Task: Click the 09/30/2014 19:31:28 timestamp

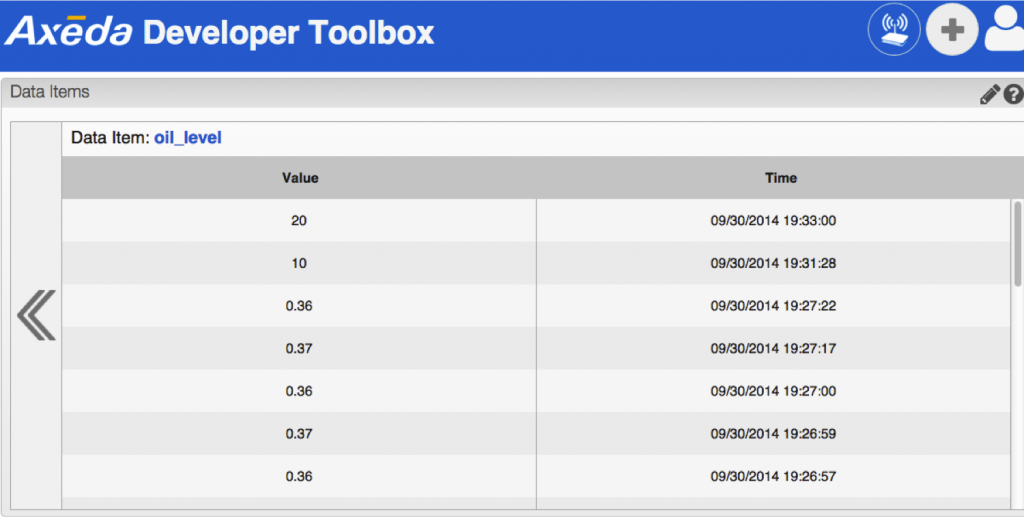Action: tap(773, 263)
